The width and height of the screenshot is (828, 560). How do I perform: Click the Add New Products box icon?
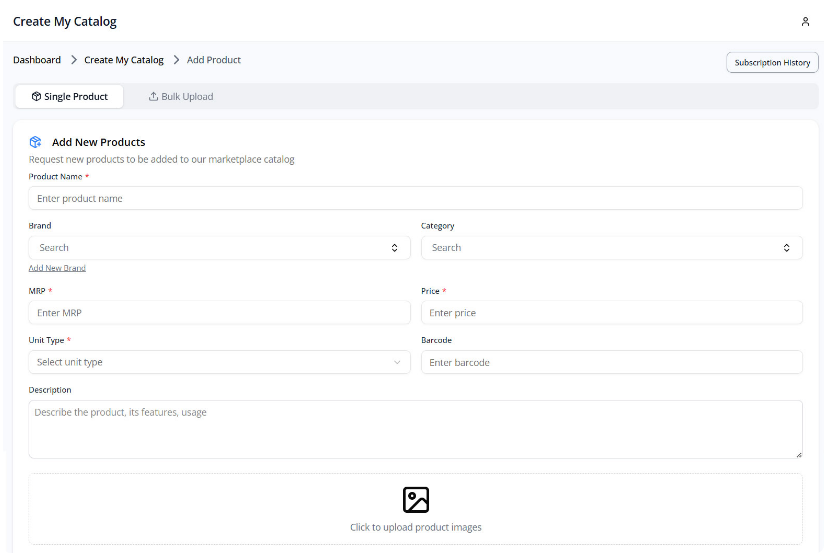36,142
